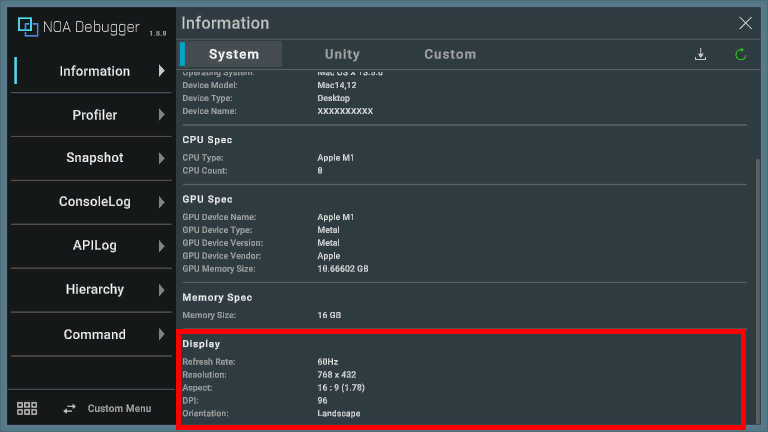This screenshot has height=432, width=768.
Task: Refresh information with the green reload icon
Action: [x=741, y=54]
